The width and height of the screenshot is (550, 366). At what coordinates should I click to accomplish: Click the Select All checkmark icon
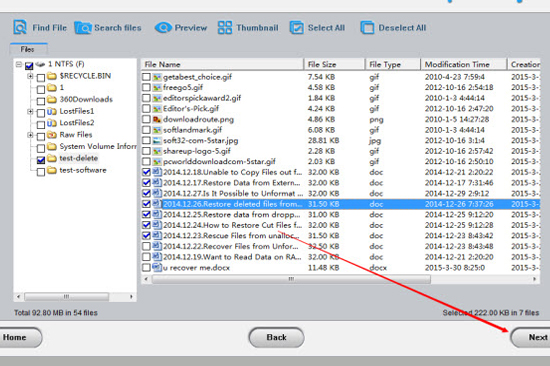pyautogui.click(x=296, y=28)
